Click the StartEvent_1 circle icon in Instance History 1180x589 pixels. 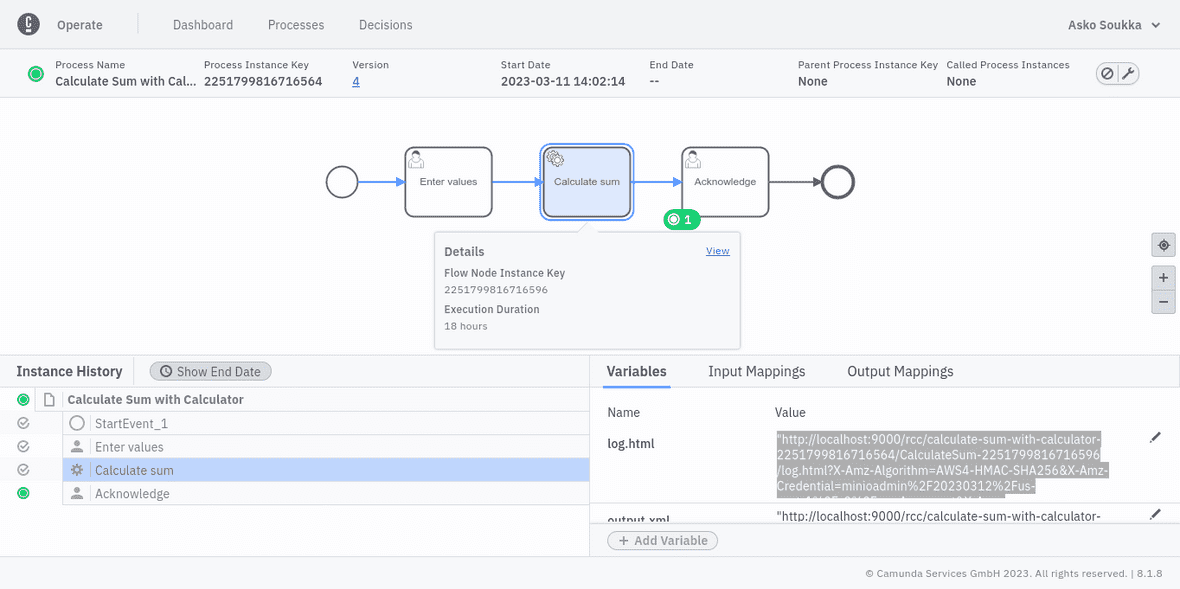click(x=76, y=423)
